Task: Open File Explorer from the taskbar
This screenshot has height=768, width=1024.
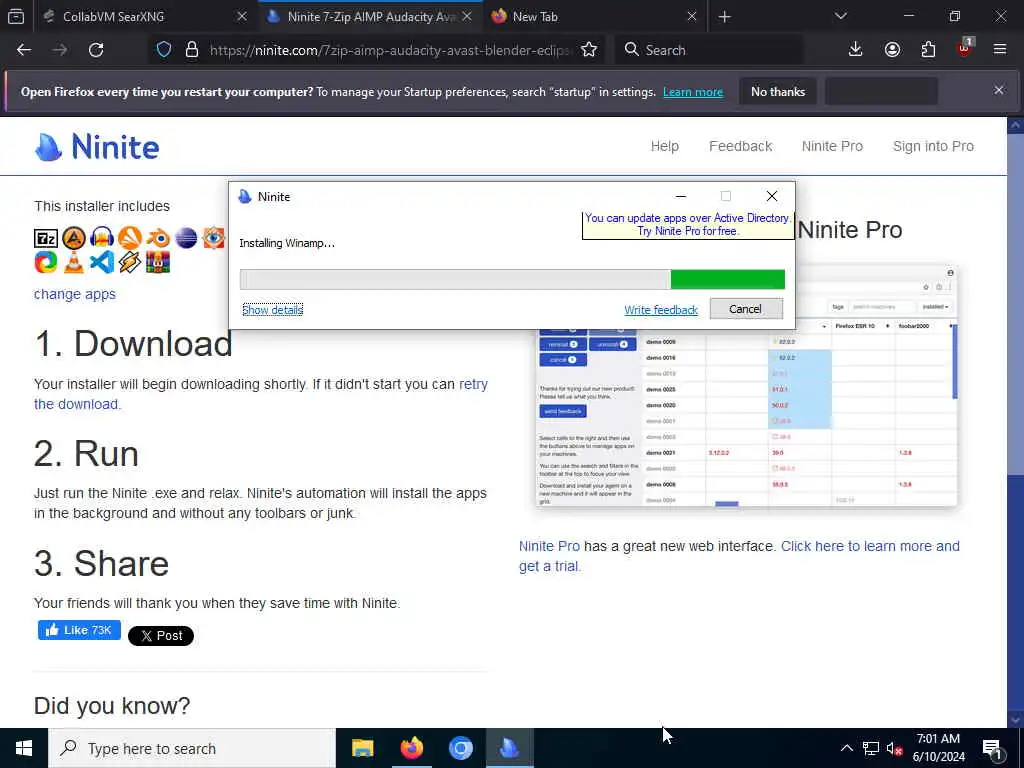Action: click(362, 748)
